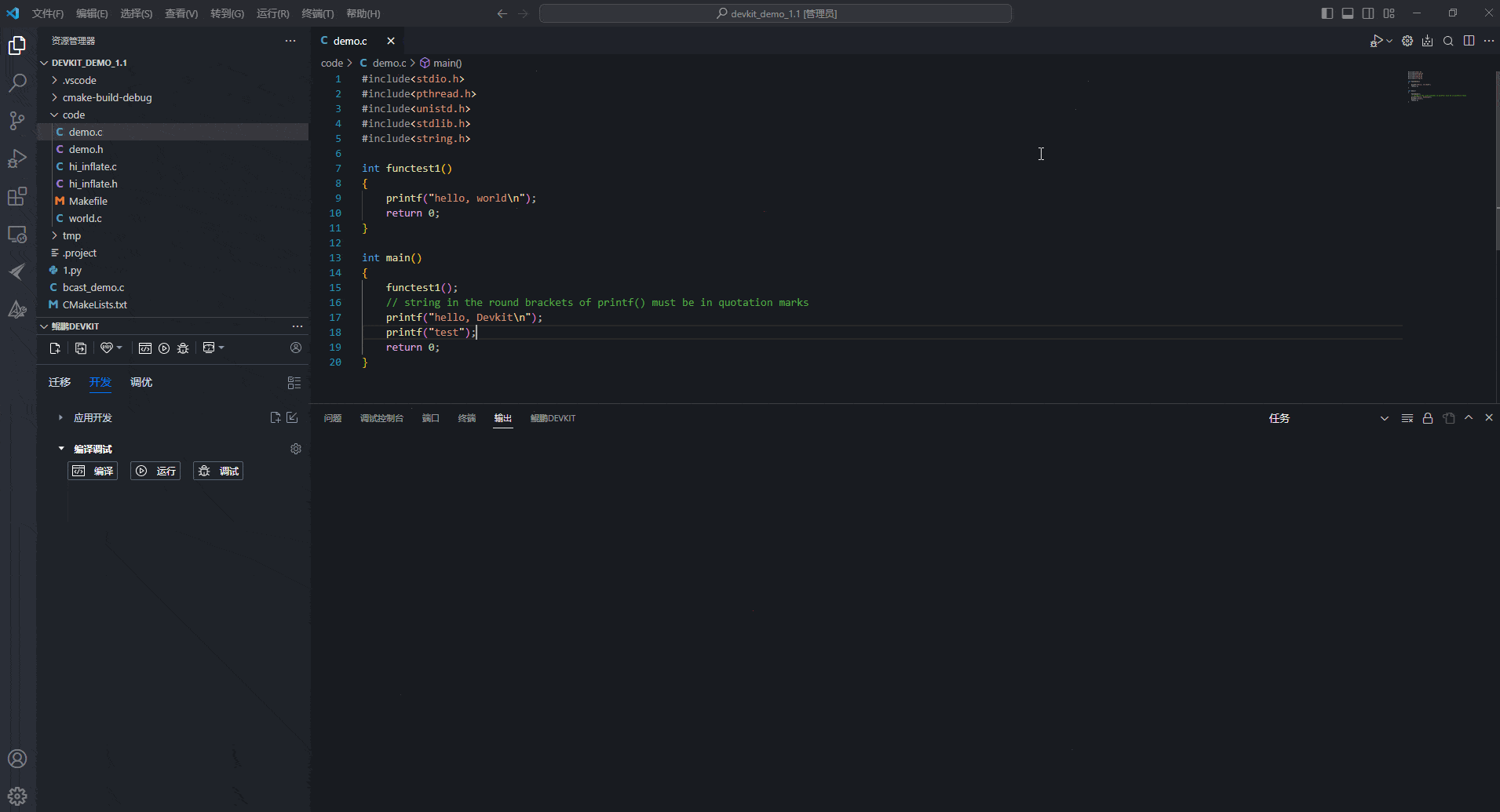
Task: Maximize the bottom panel size
Action: (1469, 418)
